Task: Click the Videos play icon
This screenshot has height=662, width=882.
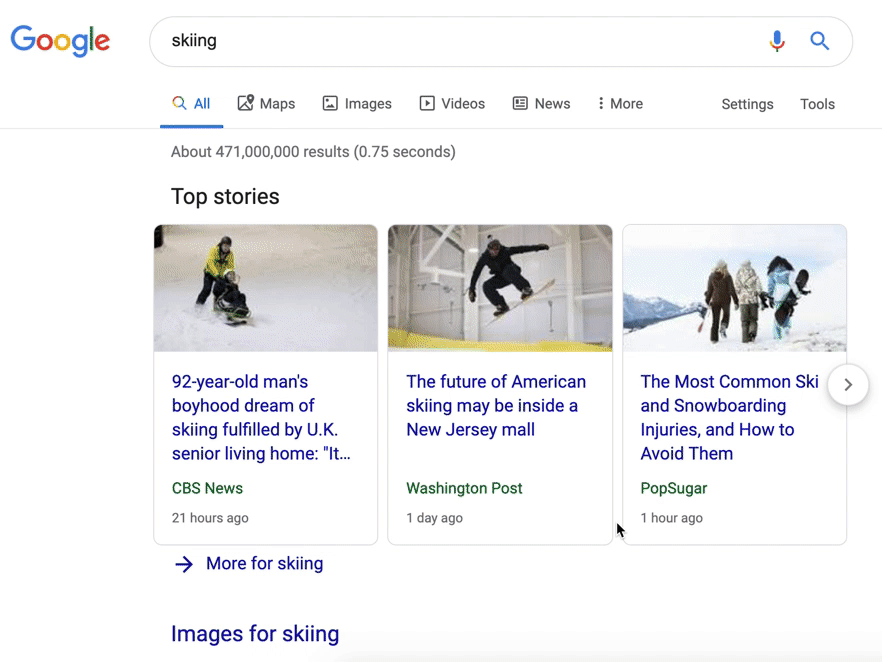Action: [x=427, y=103]
